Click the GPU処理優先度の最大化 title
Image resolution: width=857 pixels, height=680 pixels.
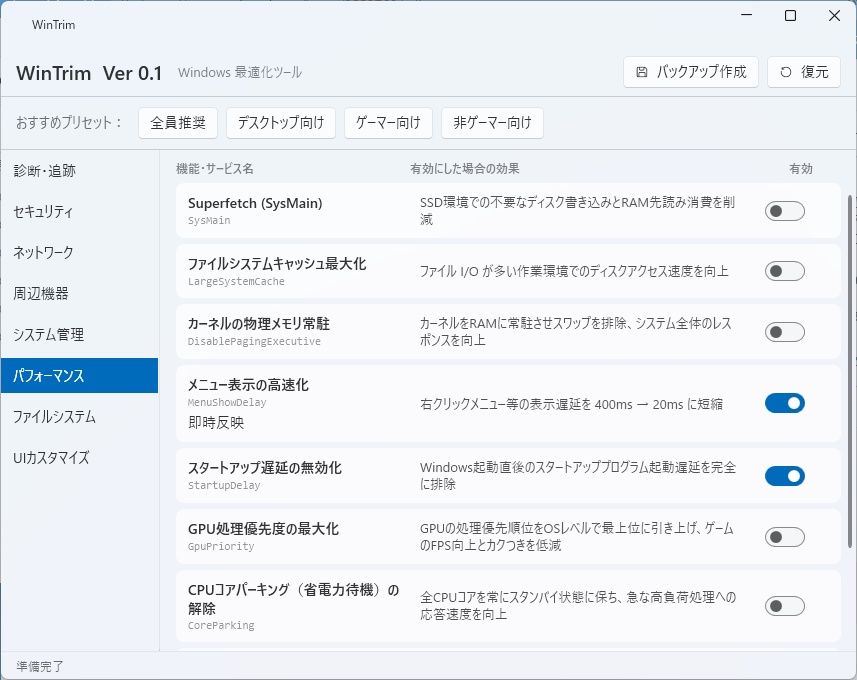(263, 529)
